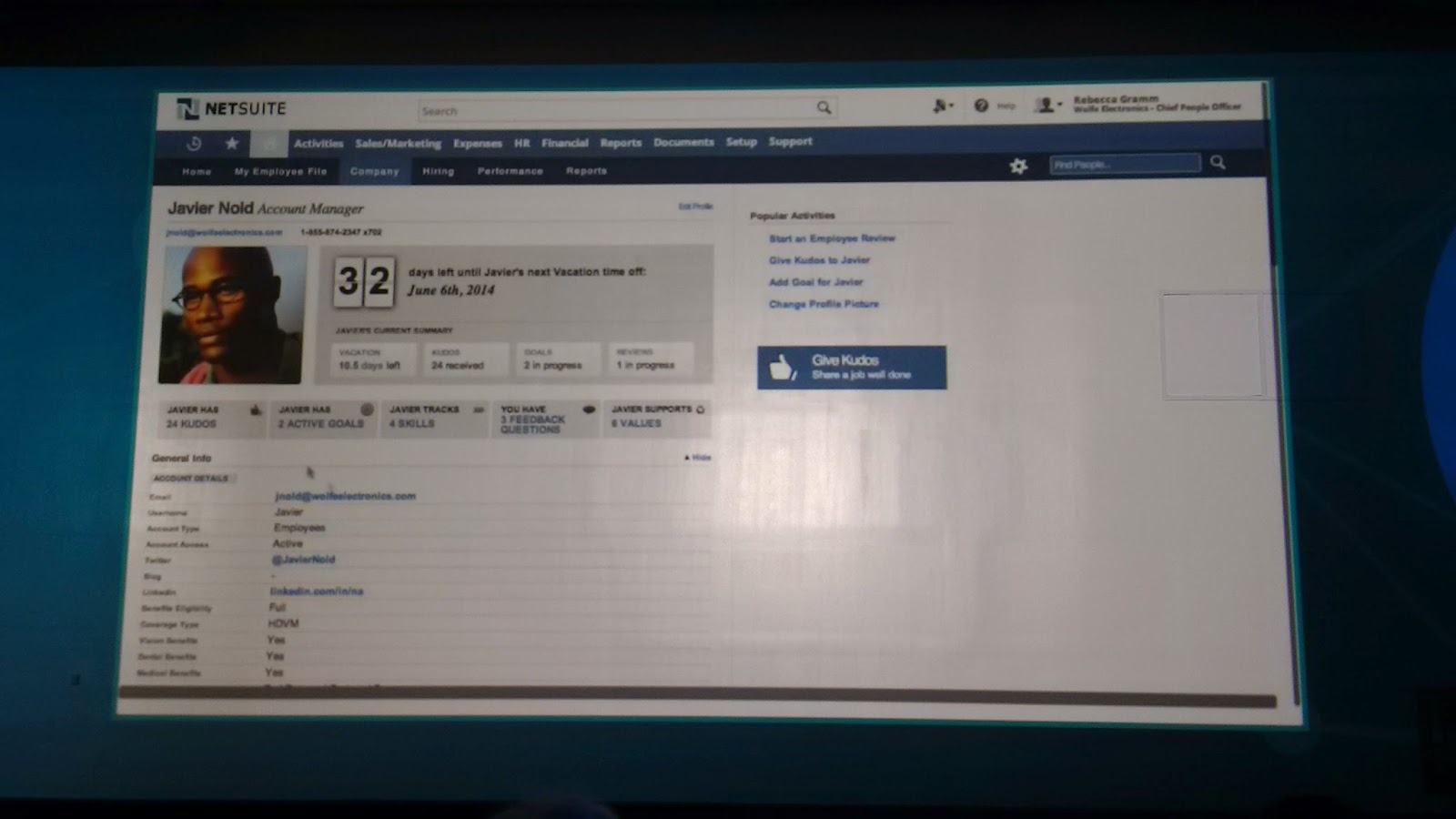The width and height of the screenshot is (1456, 819).
Task: Click the NetSuite logo
Action: tap(232, 109)
